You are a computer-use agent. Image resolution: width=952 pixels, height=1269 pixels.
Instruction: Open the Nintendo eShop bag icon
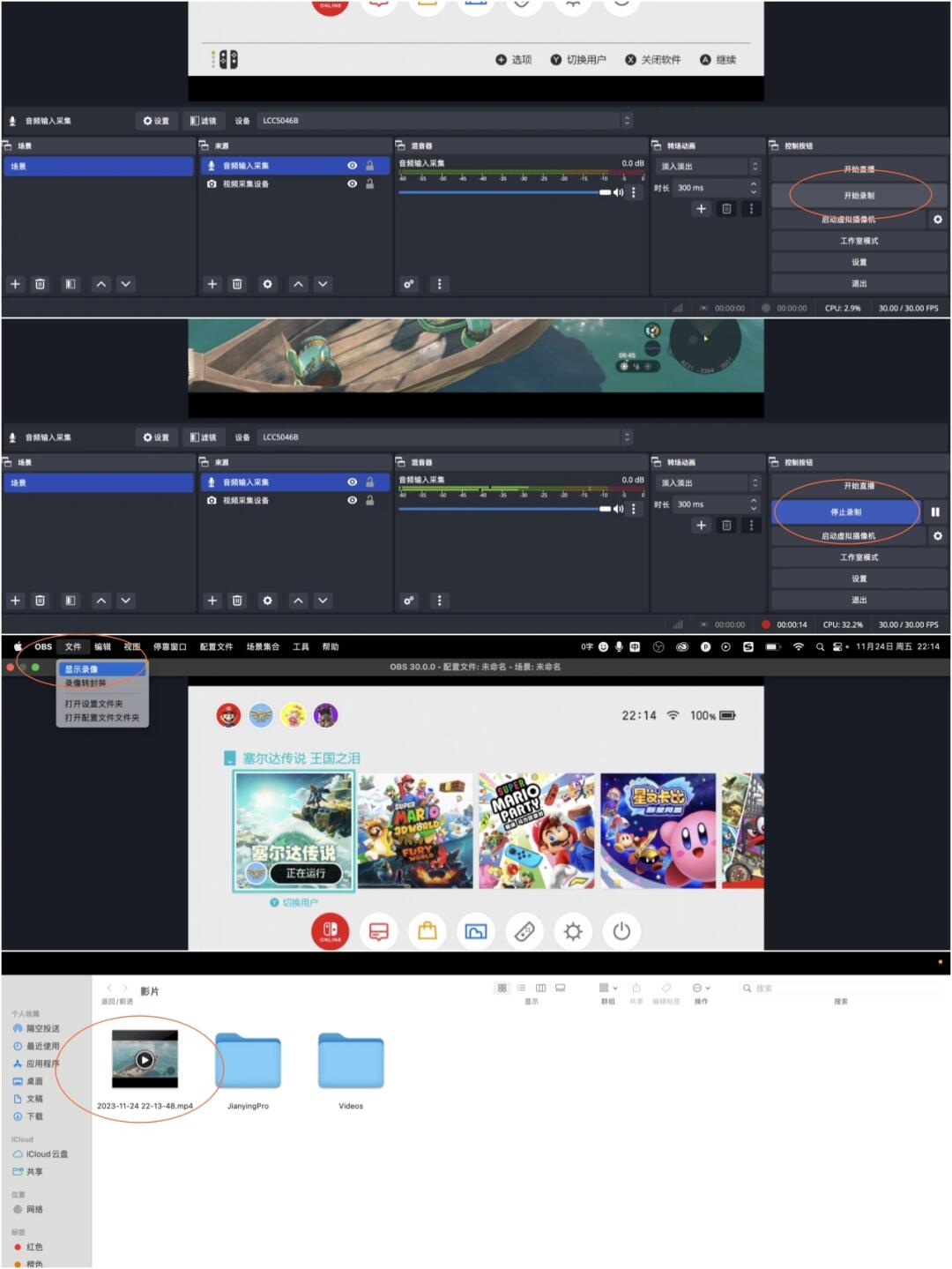tap(428, 931)
